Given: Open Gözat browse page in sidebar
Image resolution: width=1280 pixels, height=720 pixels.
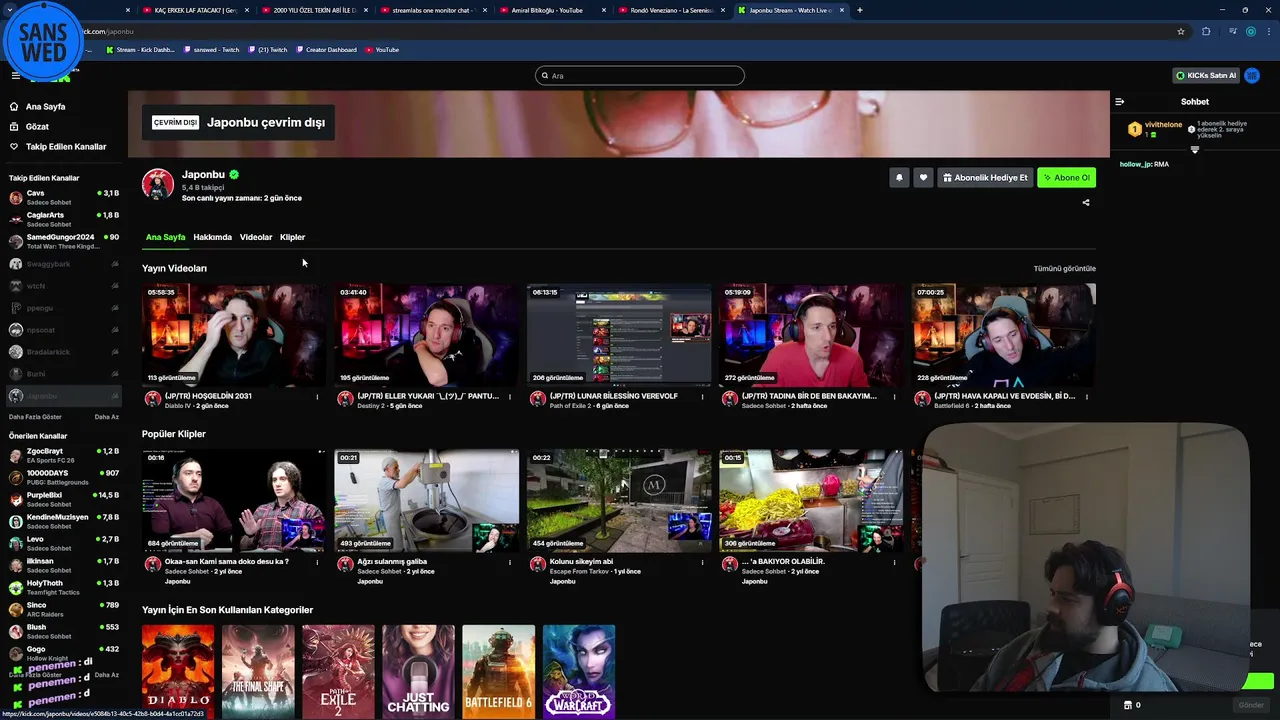Looking at the screenshot, I should [37, 127].
